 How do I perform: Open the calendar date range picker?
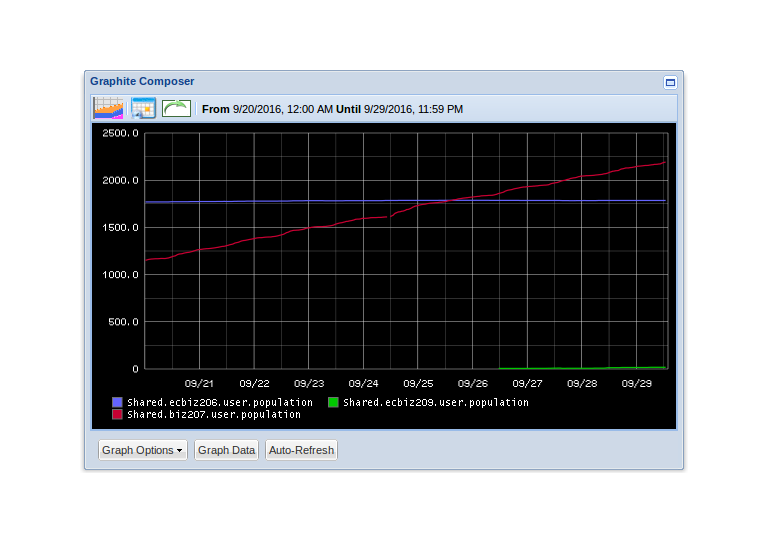pos(143,108)
